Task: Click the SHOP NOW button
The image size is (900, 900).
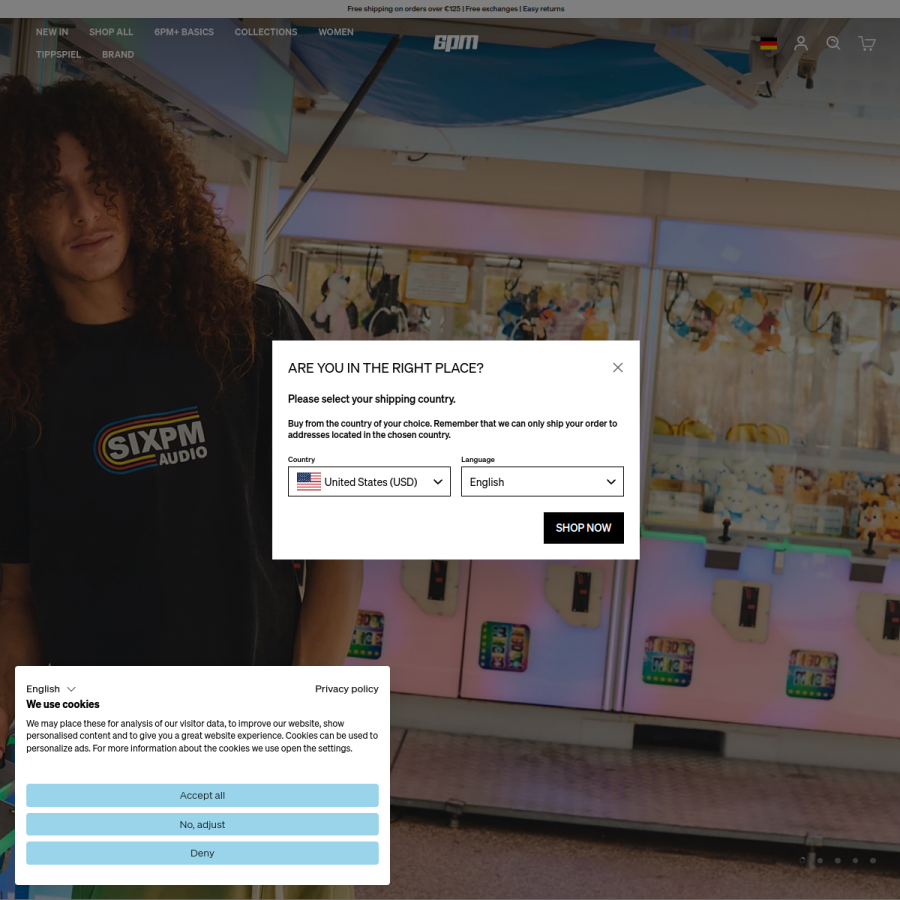Action: tap(583, 528)
